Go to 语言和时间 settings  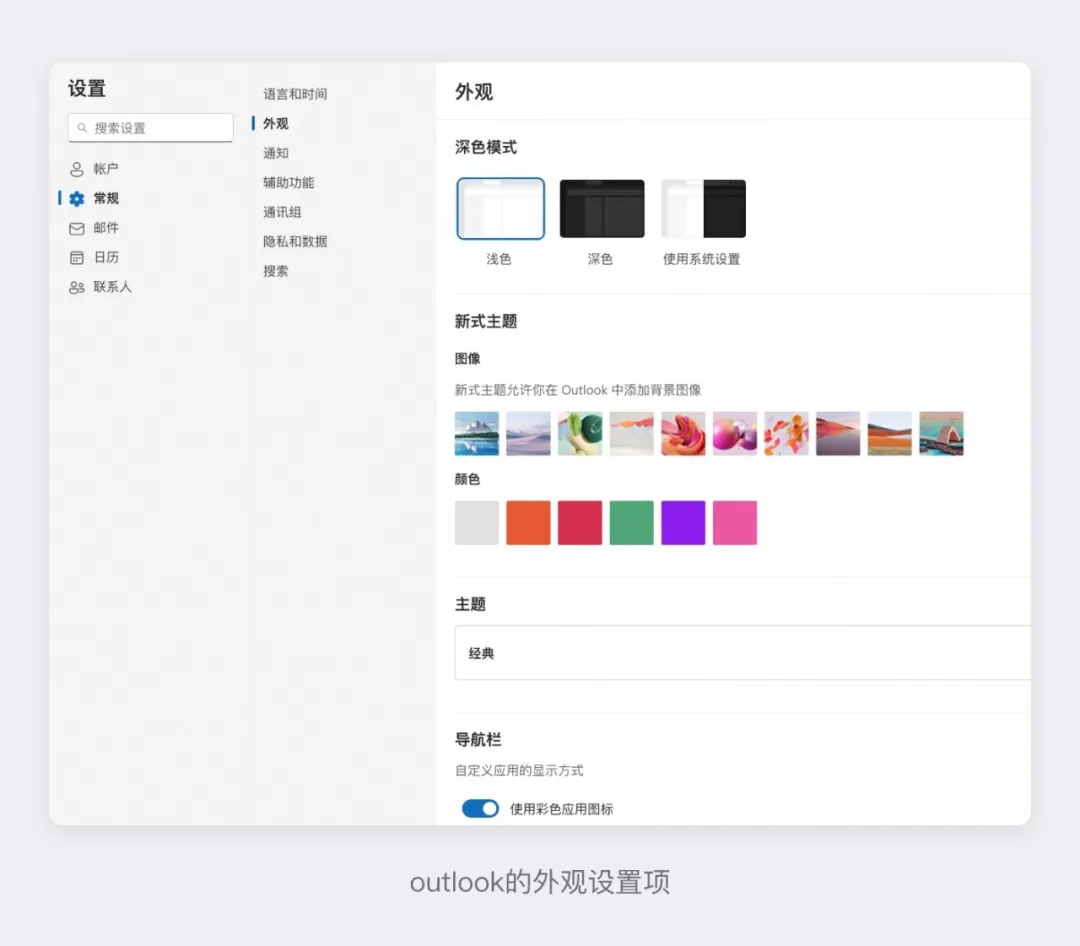(295, 94)
